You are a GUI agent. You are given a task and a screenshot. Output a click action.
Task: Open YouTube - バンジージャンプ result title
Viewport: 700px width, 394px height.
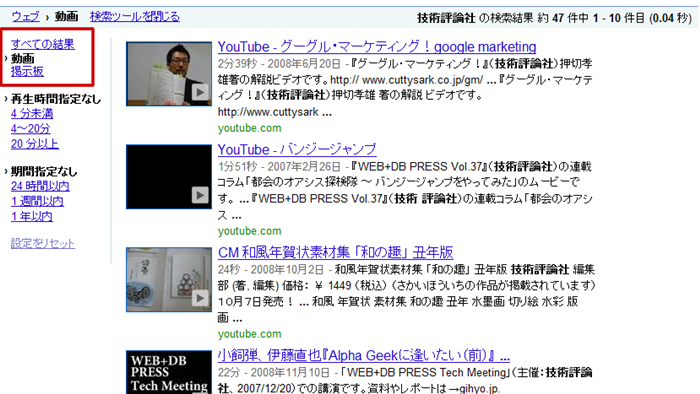(x=297, y=149)
